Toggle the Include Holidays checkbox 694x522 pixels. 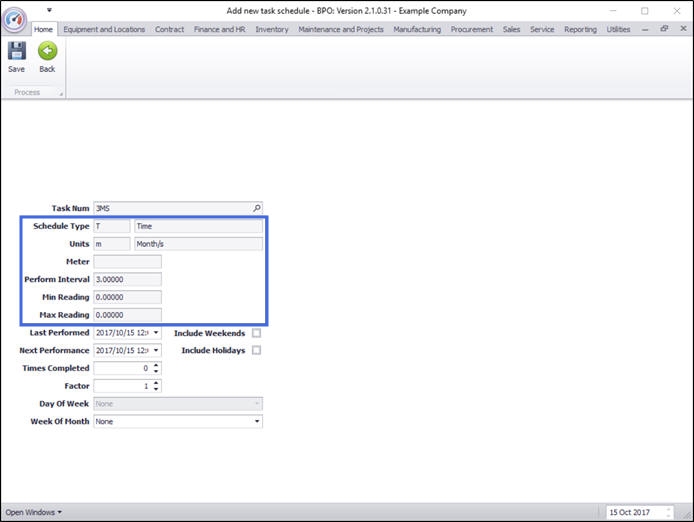click(256, 350)
